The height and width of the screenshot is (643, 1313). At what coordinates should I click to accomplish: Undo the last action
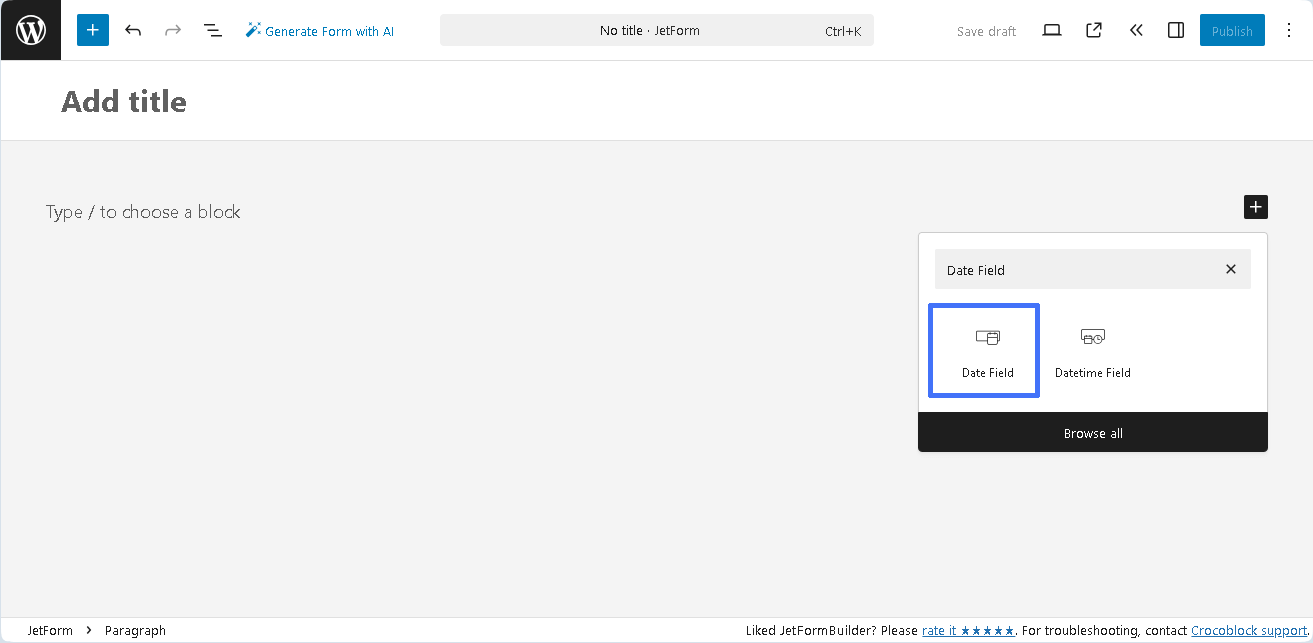coord(133,30)
